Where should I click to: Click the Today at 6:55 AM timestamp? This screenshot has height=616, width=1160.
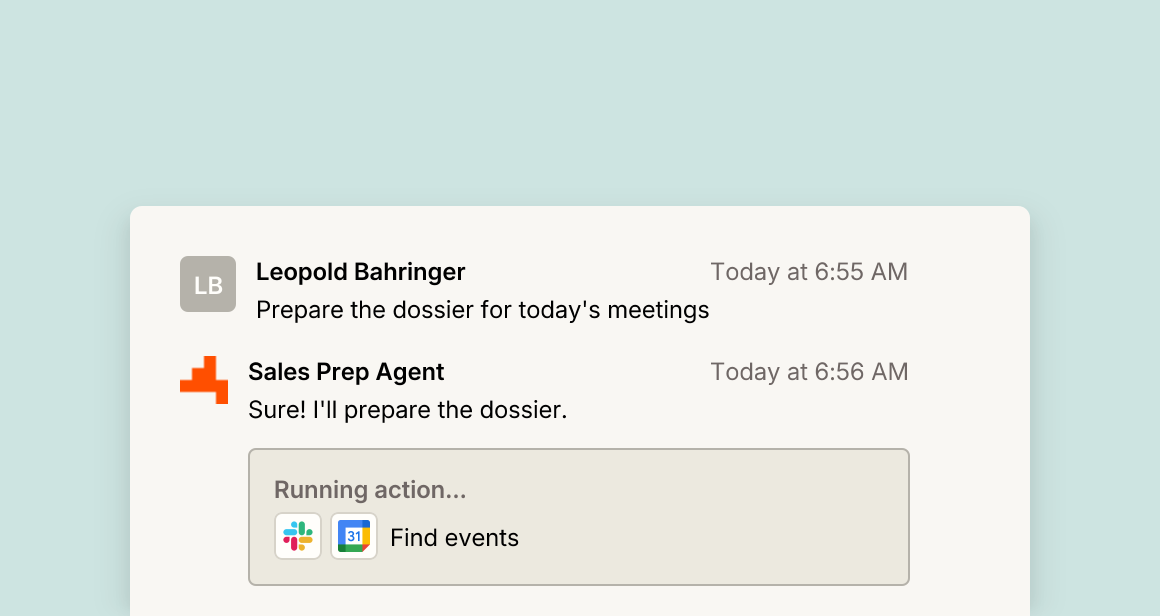coord(809,272)
